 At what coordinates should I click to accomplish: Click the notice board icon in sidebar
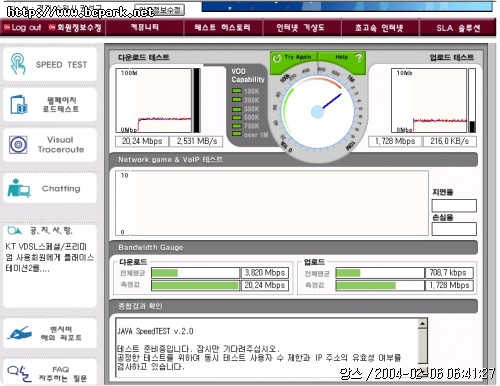click(x=14, y=230)
